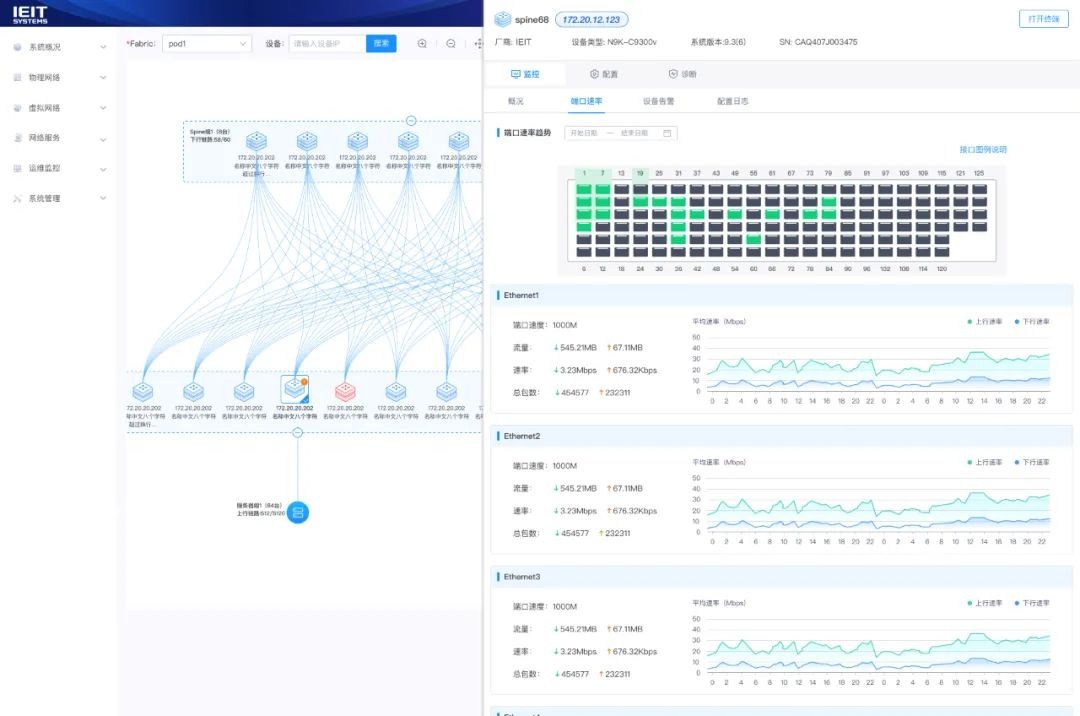Switch to the 配置 tab
This screenshot has height=716, width=1080.
(x=604, y=74)
